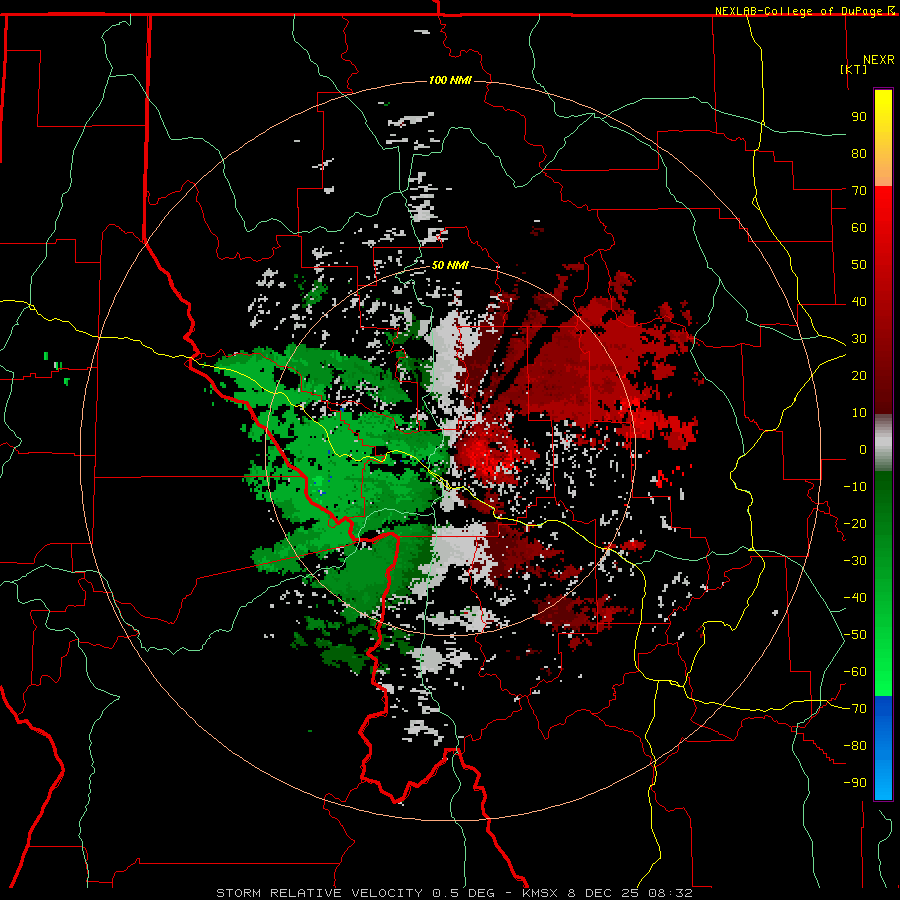Click the 70 value on the velocity scale
900x900 pixels.
pos(859,191)
